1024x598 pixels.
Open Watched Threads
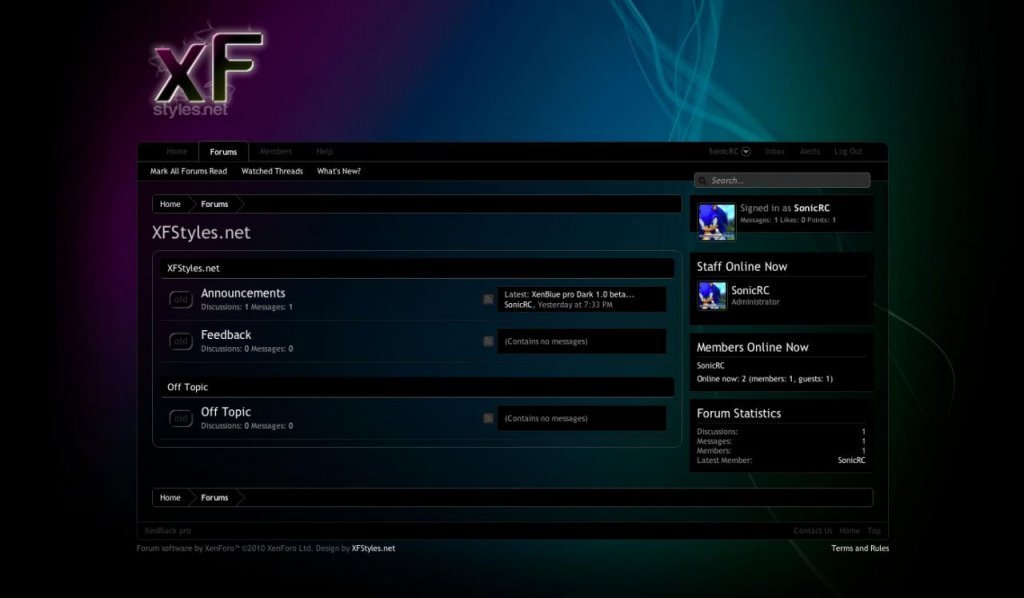[272, 171]
